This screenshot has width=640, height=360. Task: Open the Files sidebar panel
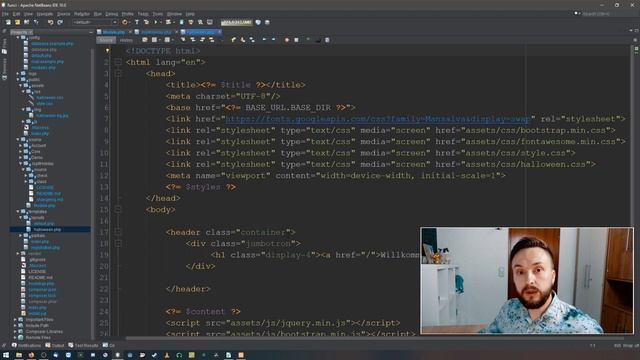click(4, 47)
